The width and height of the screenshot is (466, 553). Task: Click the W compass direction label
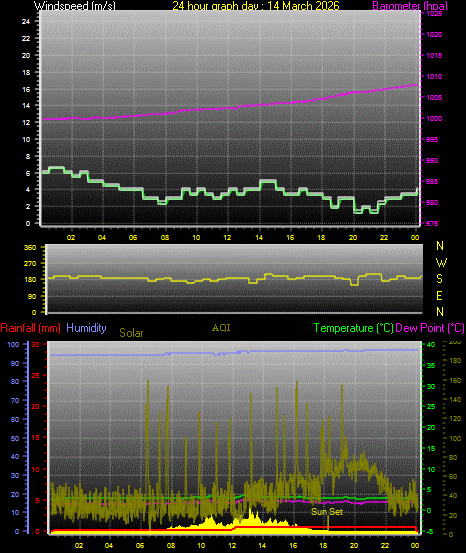441,262
